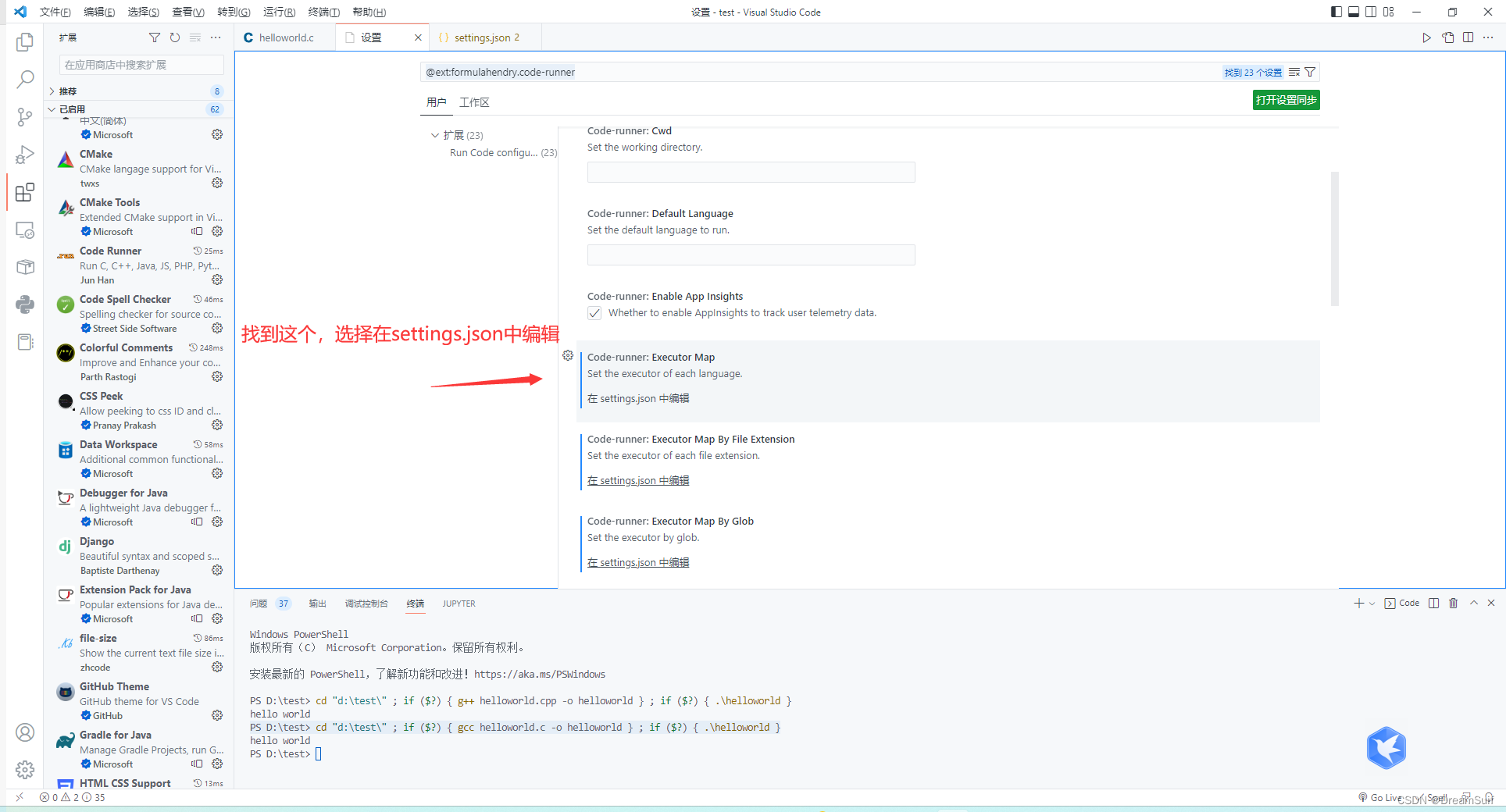Maximize the terminal panel size
The height and width of the screenshot is (812, 1506).
[1474, 603]
